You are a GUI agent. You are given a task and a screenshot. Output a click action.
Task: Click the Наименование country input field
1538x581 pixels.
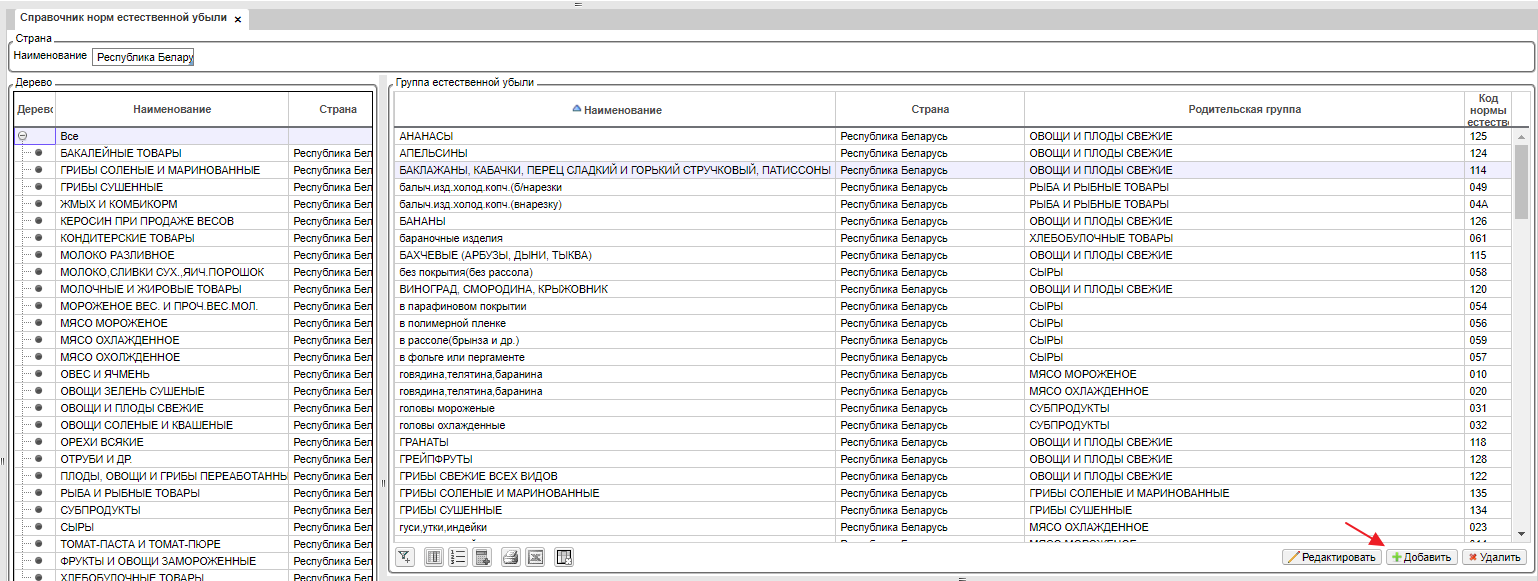coord(144,57)
